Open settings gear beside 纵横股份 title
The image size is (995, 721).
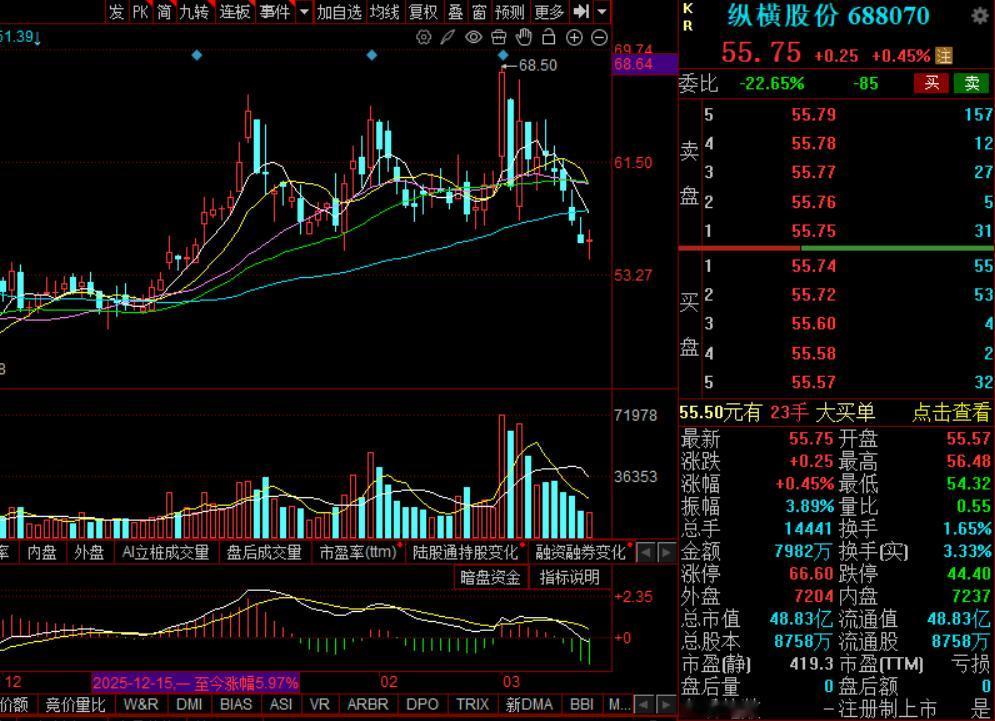point(979,16)
